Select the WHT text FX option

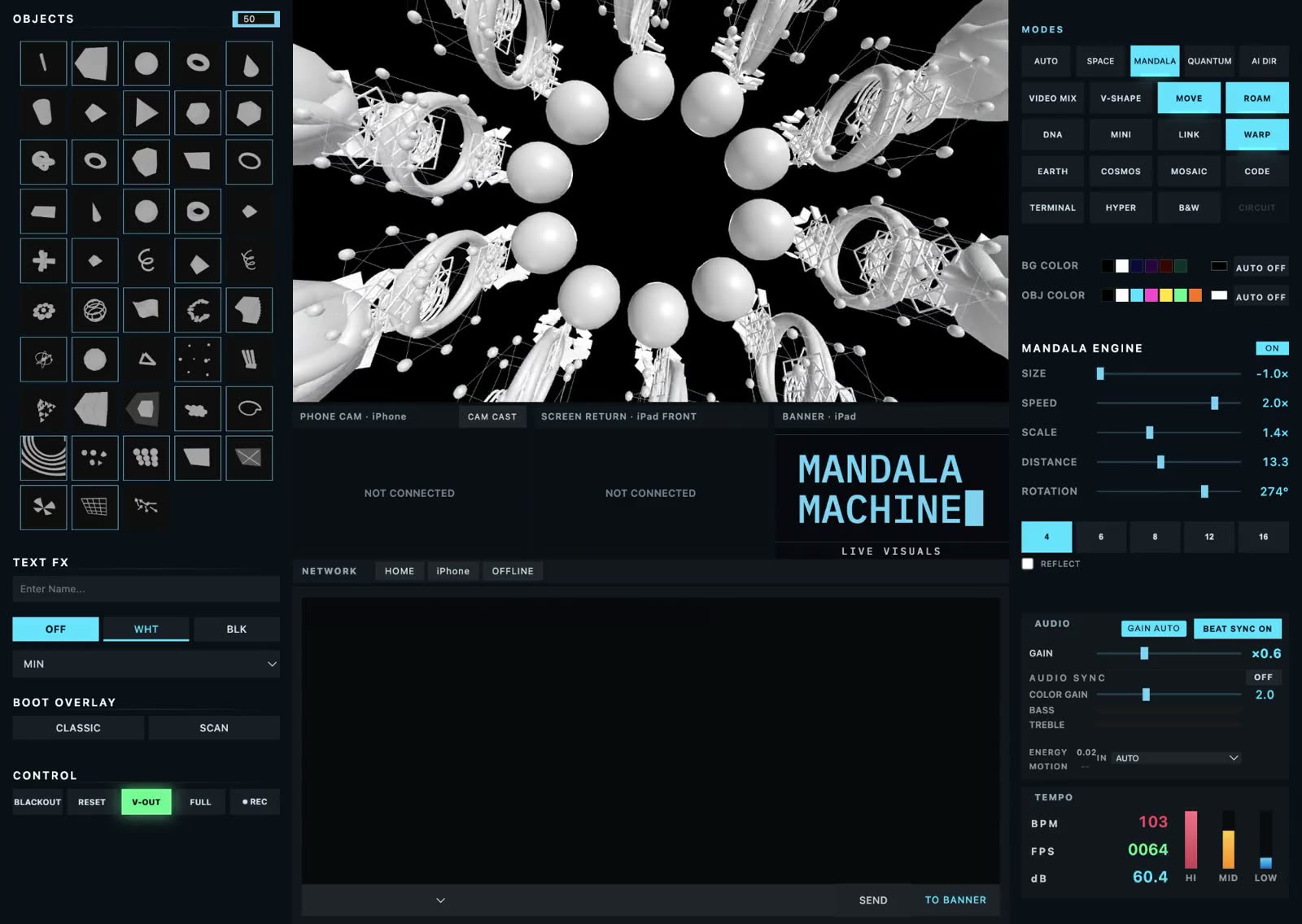pyautogui.click(x=146, y=629)
